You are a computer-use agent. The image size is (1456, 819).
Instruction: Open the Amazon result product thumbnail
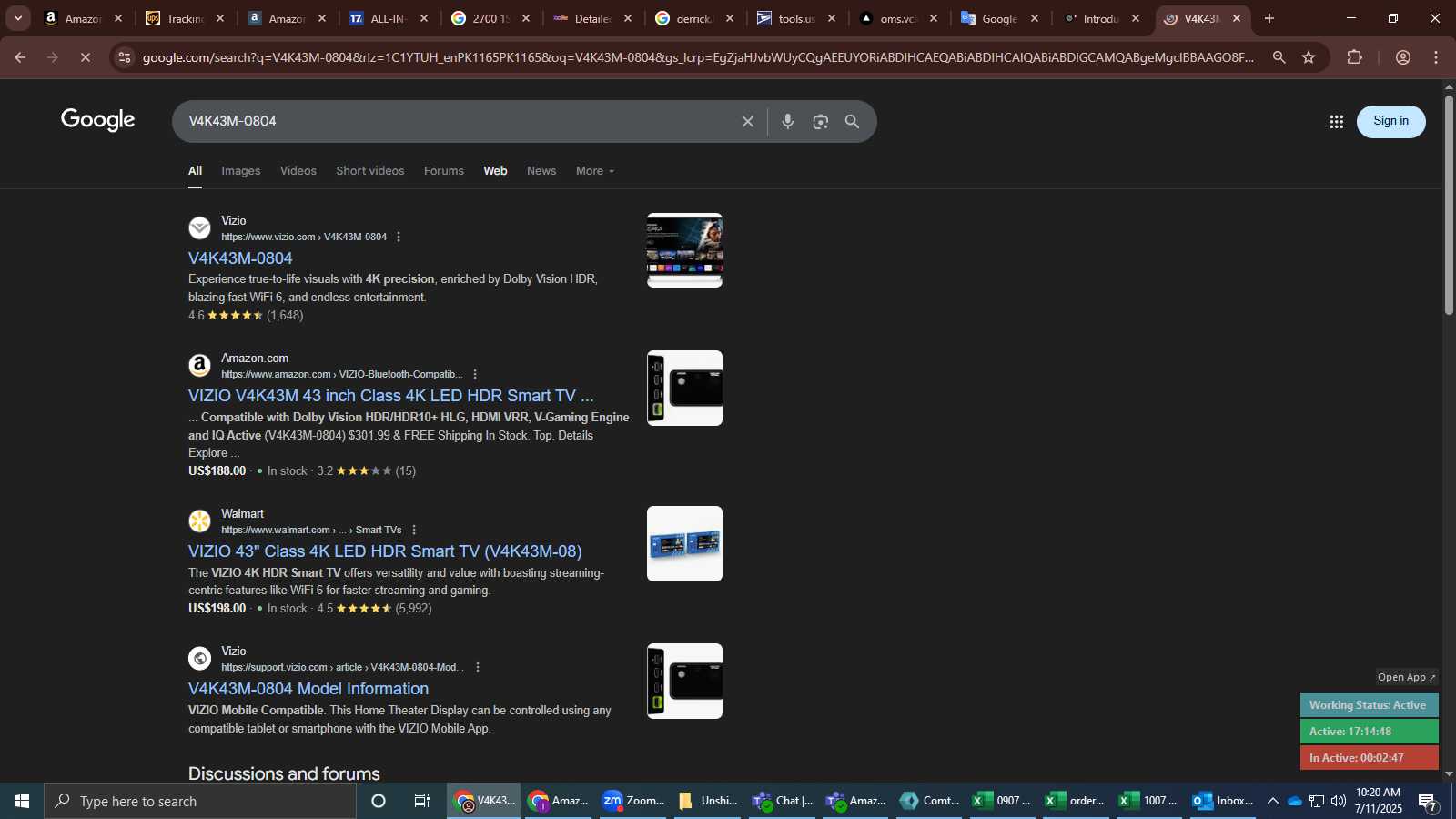684,388
